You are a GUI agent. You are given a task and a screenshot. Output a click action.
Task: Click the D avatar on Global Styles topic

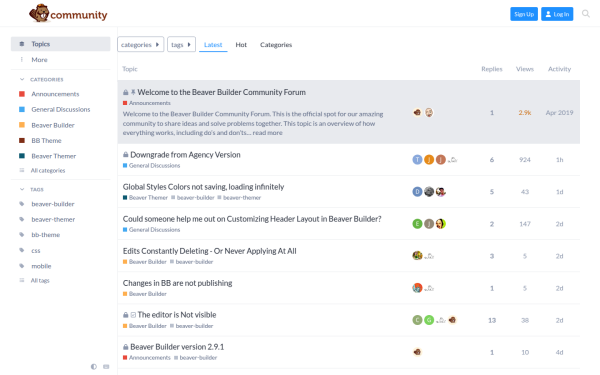coord(417,192)
